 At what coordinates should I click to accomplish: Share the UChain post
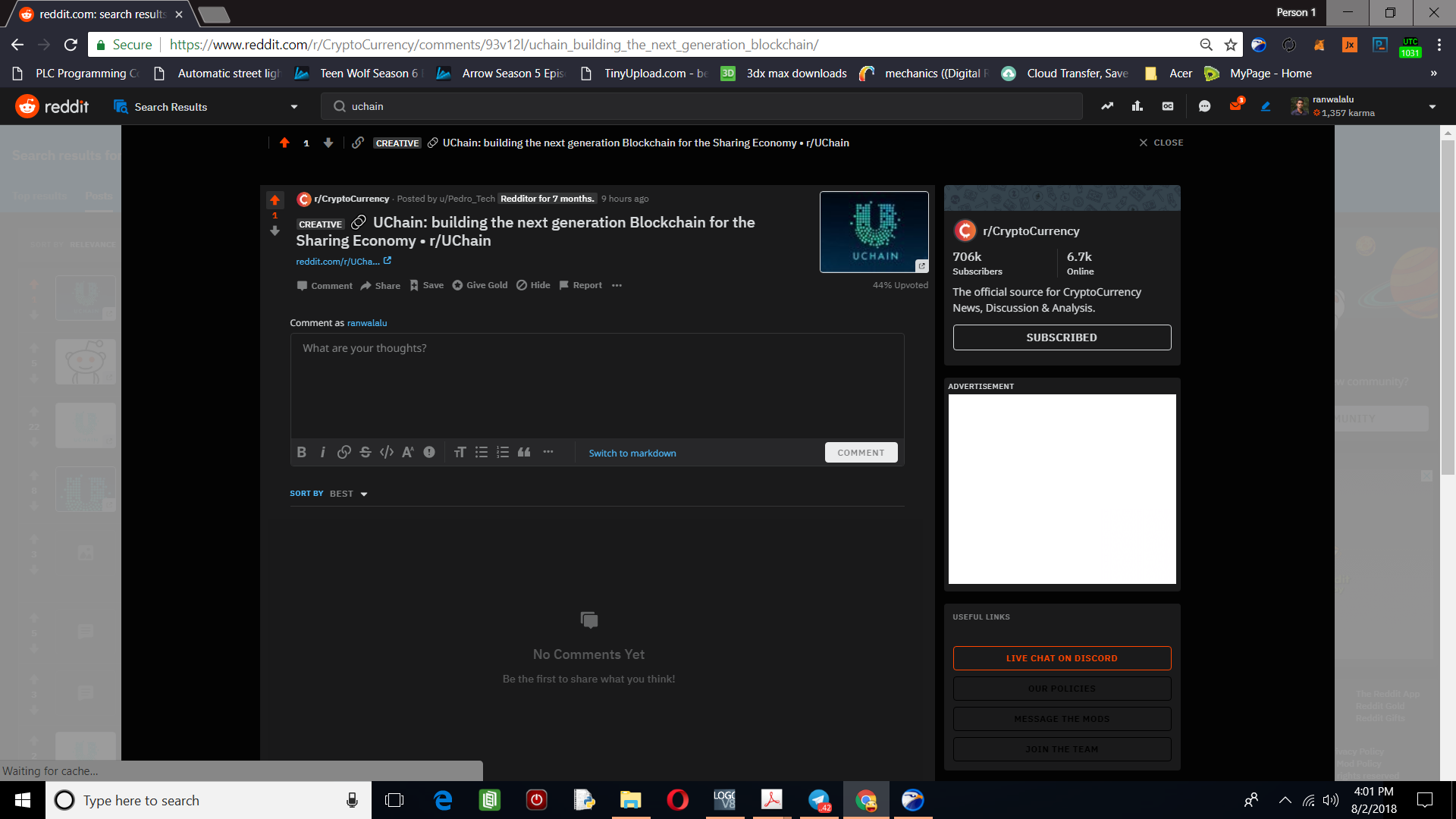[x=381, y=286]
